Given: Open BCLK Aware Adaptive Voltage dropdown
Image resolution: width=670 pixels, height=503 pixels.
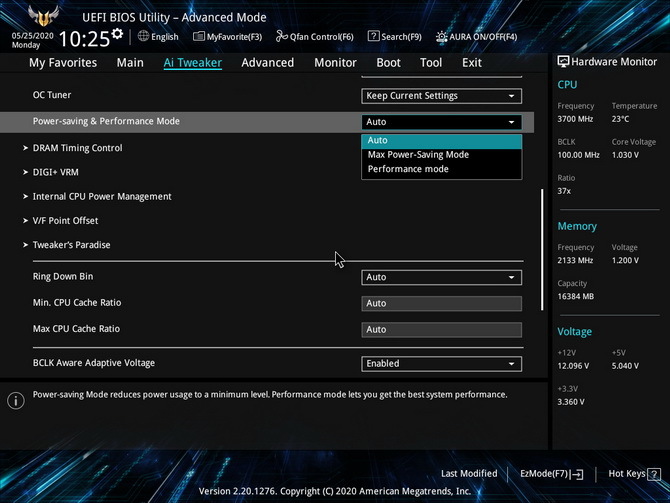Looking at the screenshot, I should pyautogui.click(x=441, y=364).
